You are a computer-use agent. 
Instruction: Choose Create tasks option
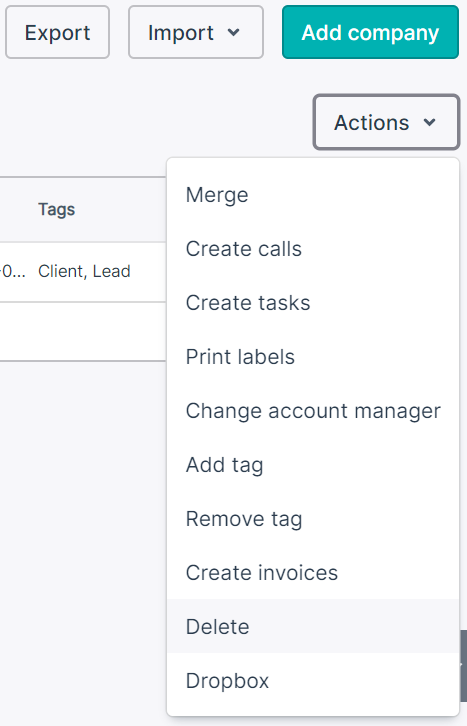[313, 303]
